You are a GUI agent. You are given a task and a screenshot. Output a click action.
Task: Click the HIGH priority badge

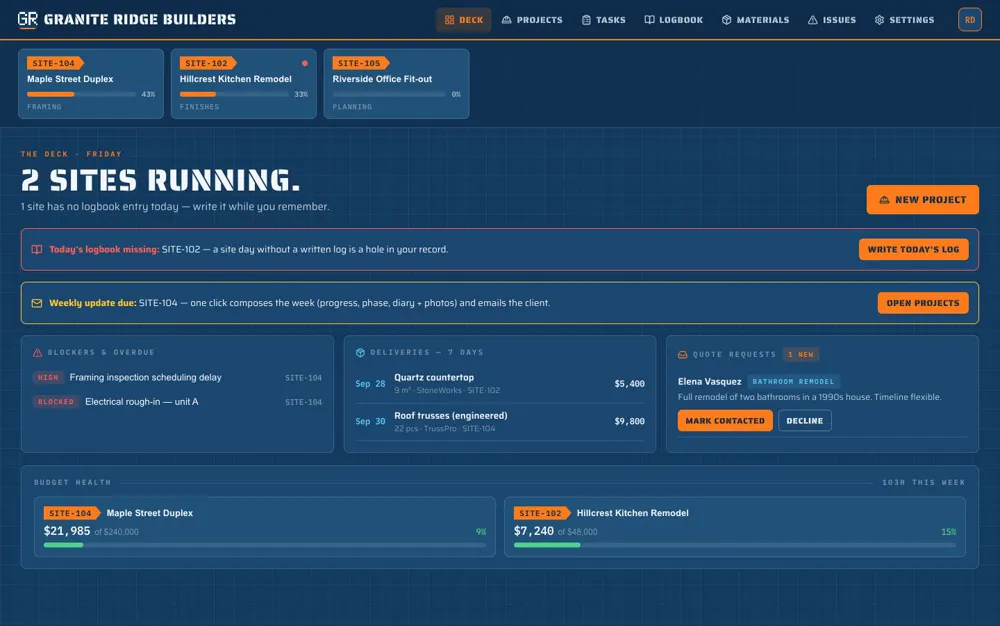(48, 377)
